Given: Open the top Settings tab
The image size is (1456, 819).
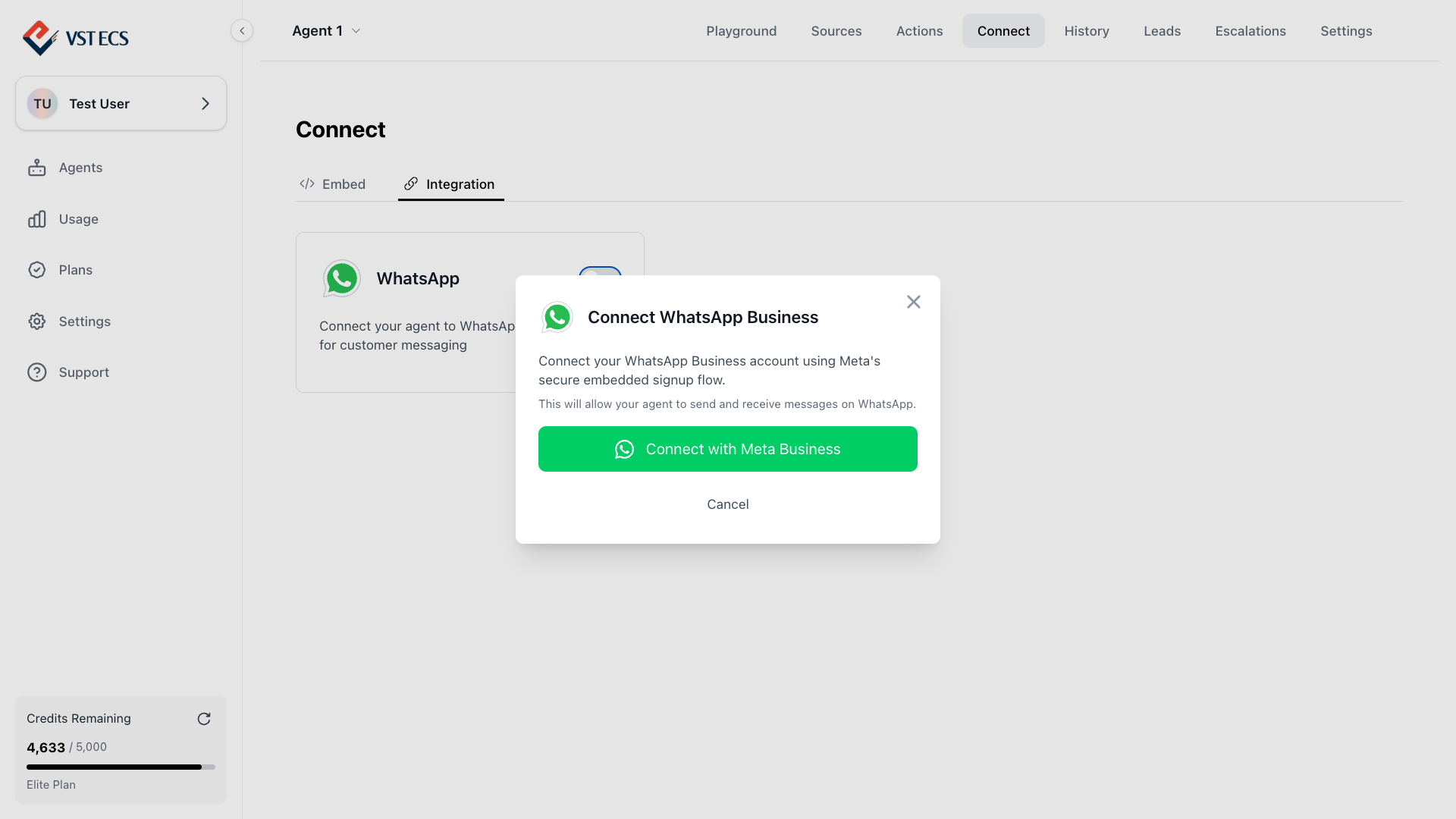Looking at the screenshot, I should [1346, 31].
